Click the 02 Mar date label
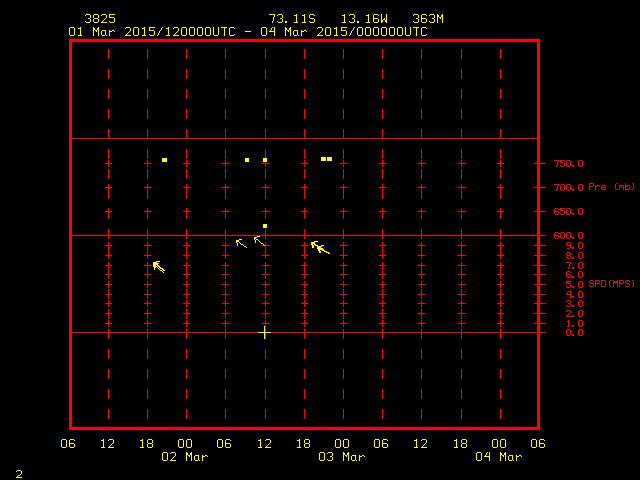Image resolution: width=640 pixels, height=480 pixels. point(185,457)
